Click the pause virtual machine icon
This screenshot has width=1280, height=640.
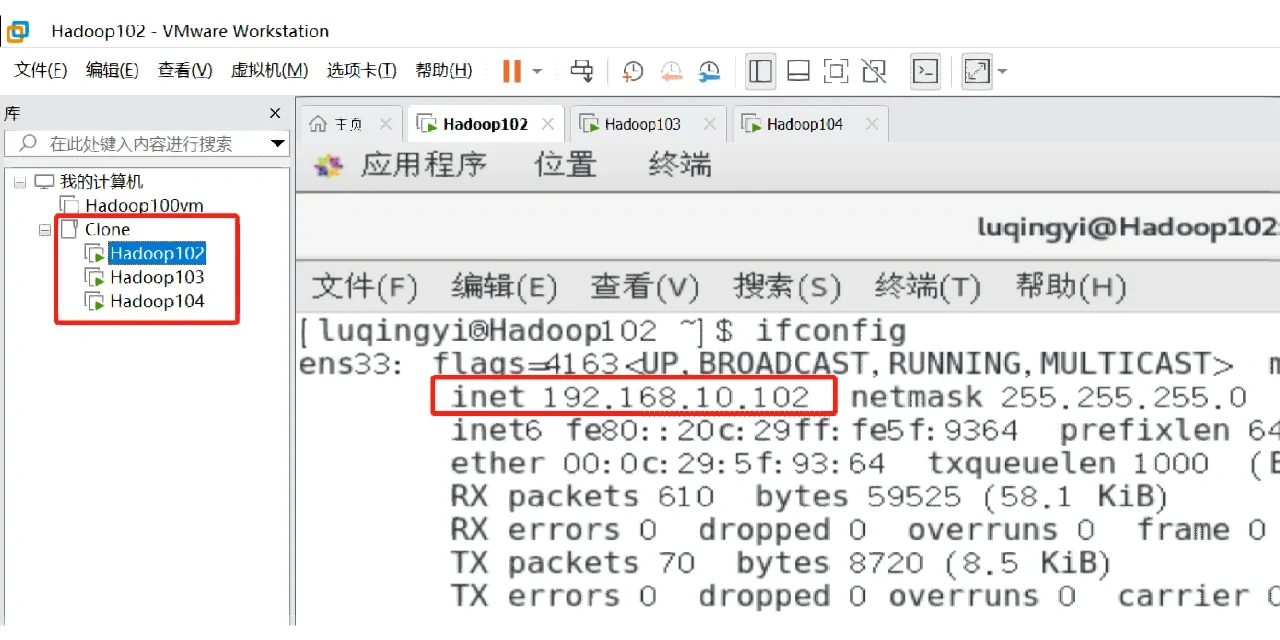pos(512,71)
